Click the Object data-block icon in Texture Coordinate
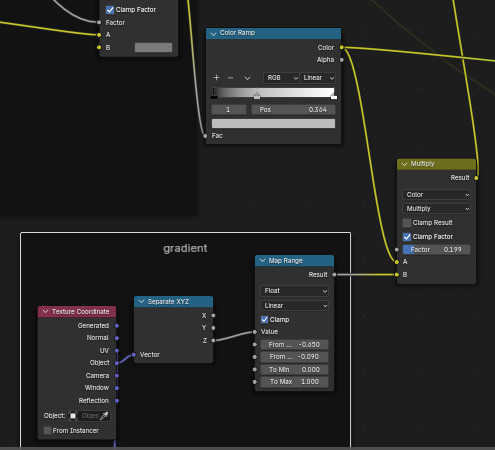 (x=73, y=416)
